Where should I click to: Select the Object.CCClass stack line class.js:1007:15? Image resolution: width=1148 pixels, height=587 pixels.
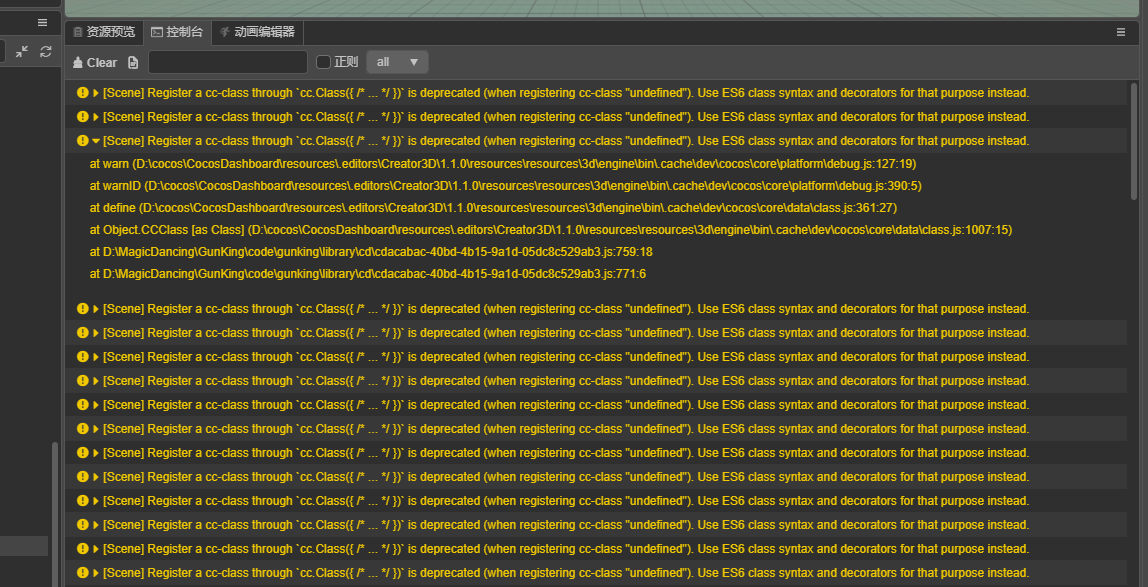pyautogui.click(x=551, y=230)
